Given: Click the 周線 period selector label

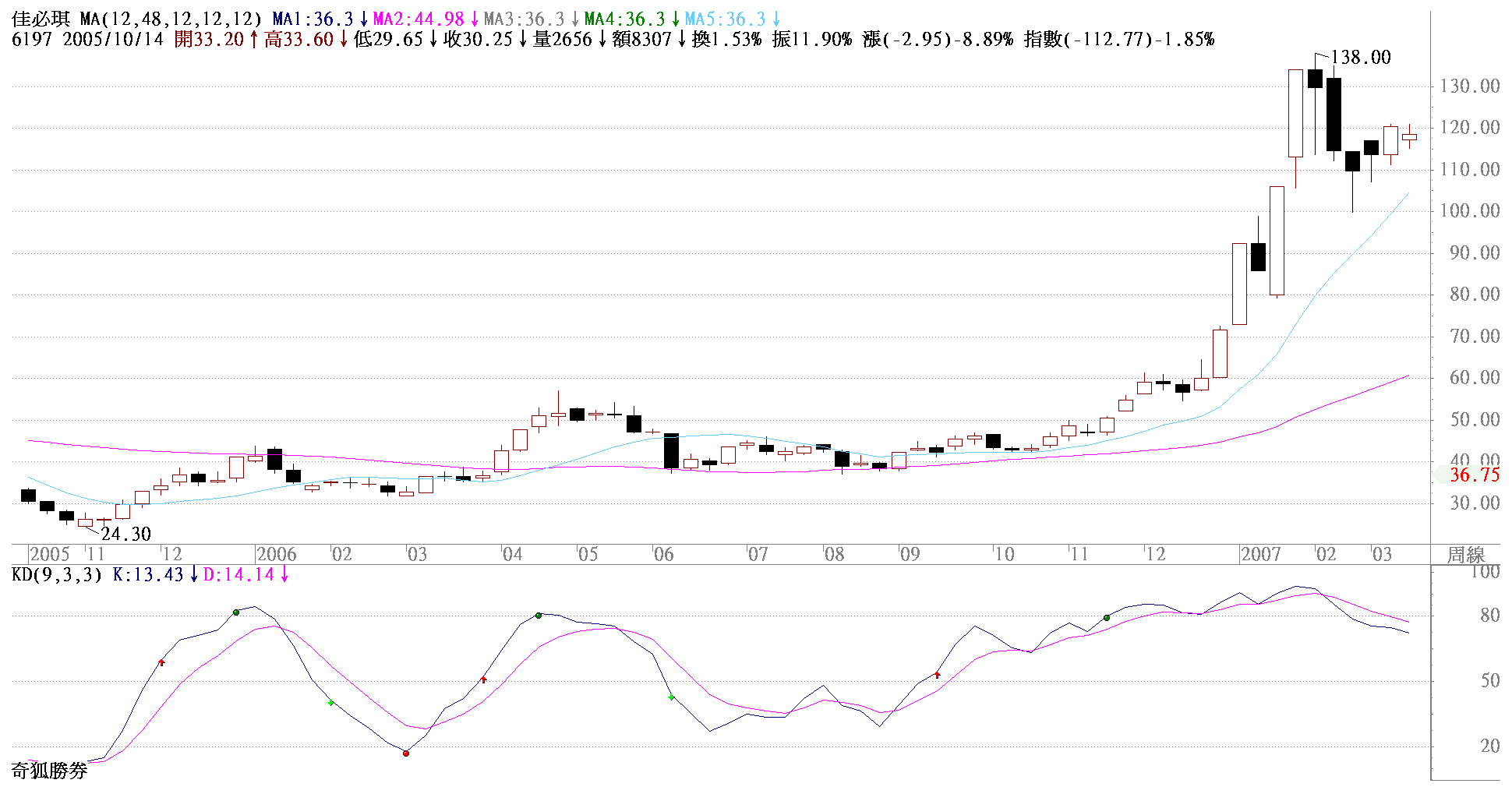Looking at the screenshot, I should point(1466,555).
